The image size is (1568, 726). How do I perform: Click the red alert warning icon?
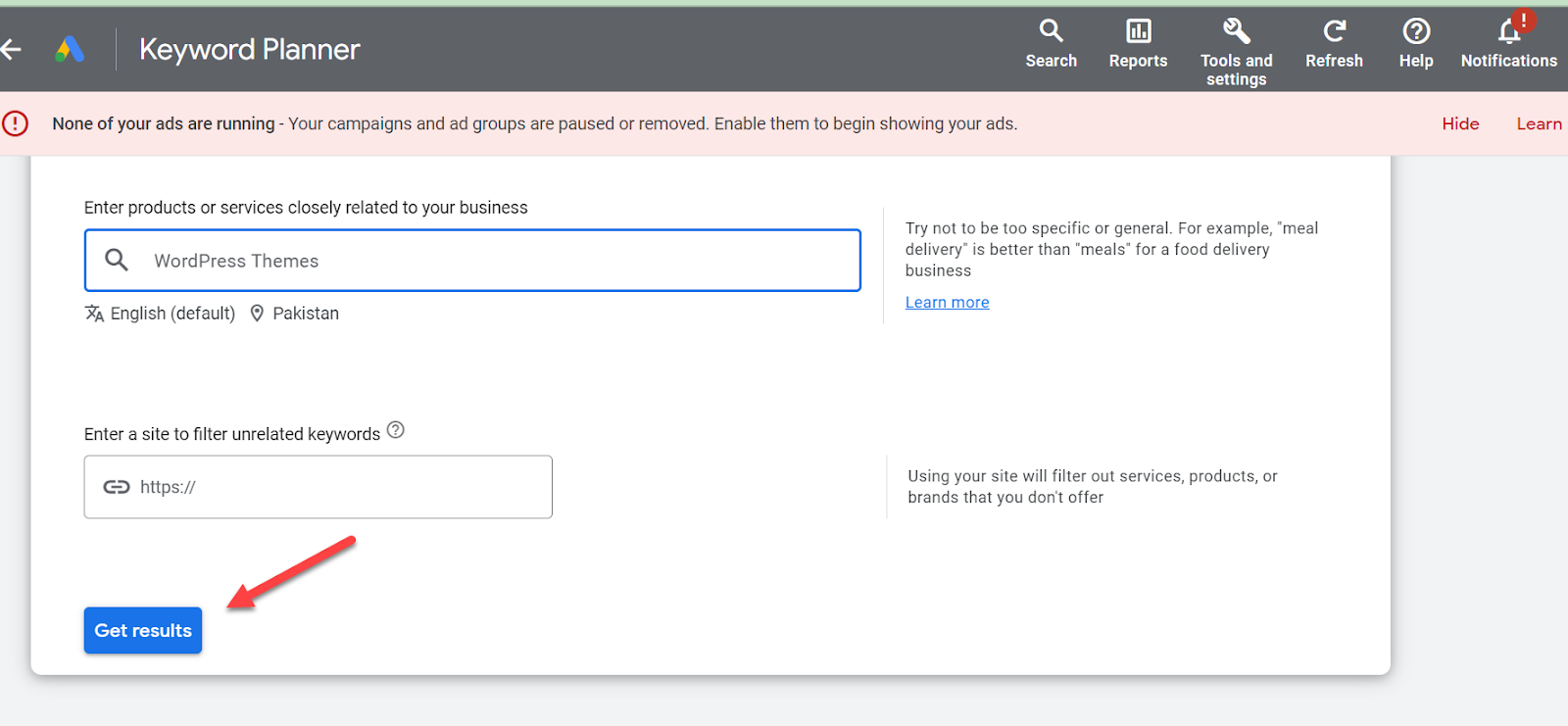pyautogui.click(x=16, y=123)
